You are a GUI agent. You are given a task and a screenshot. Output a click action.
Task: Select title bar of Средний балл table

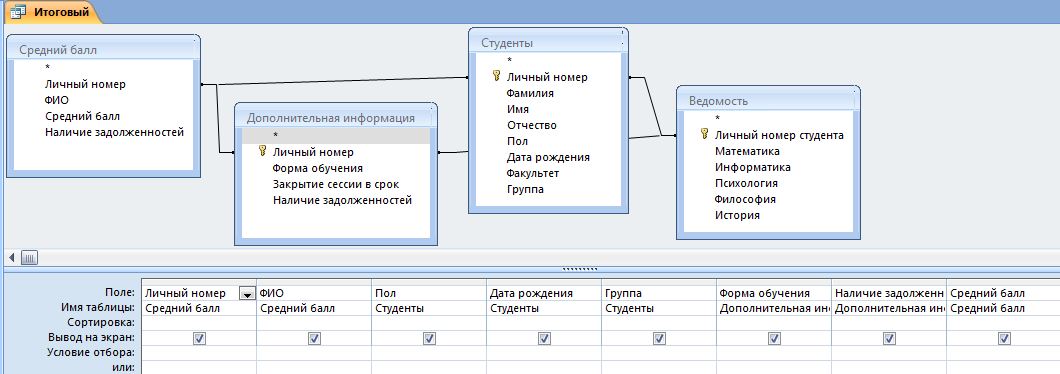(x=103, y=49)
